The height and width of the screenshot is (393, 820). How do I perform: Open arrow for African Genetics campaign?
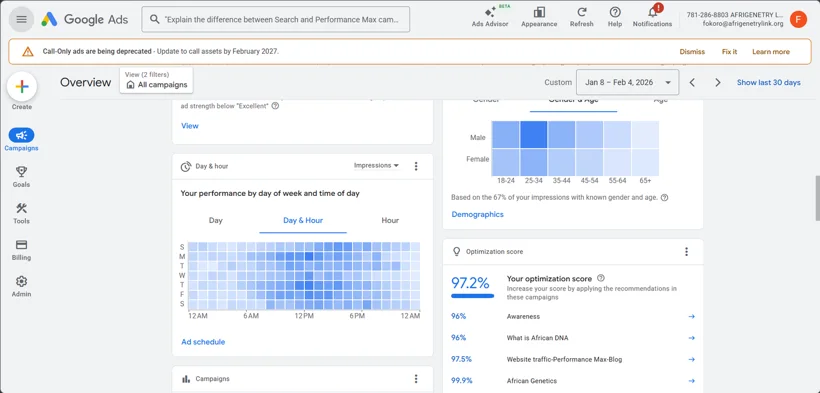coord(691,381)
